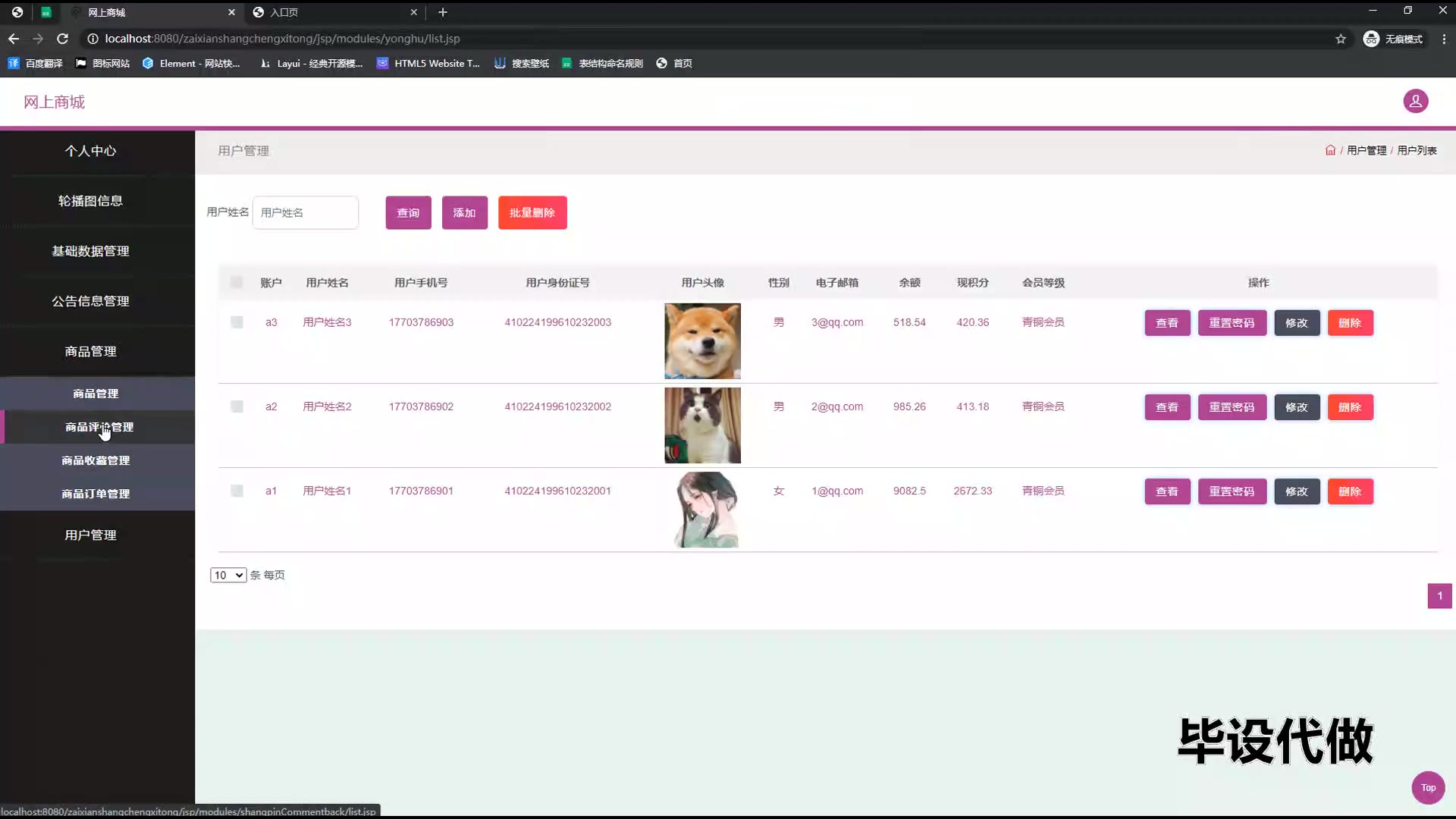
Task: Close the 入口页 browser tab
Action: click(413, 12)
